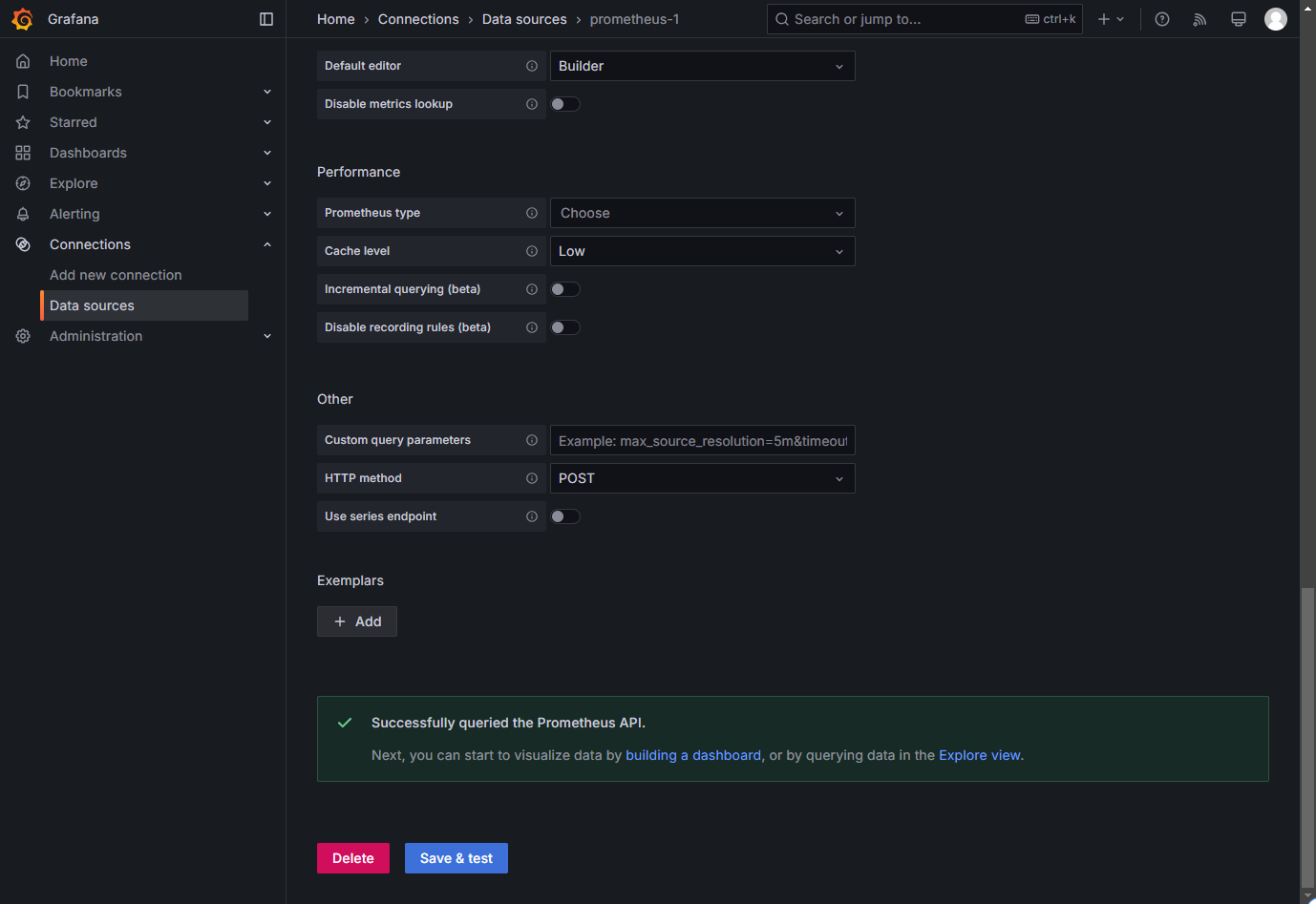Open the Prometheus type Choose dropdown

pyautogui.click(x=702, y=213)
